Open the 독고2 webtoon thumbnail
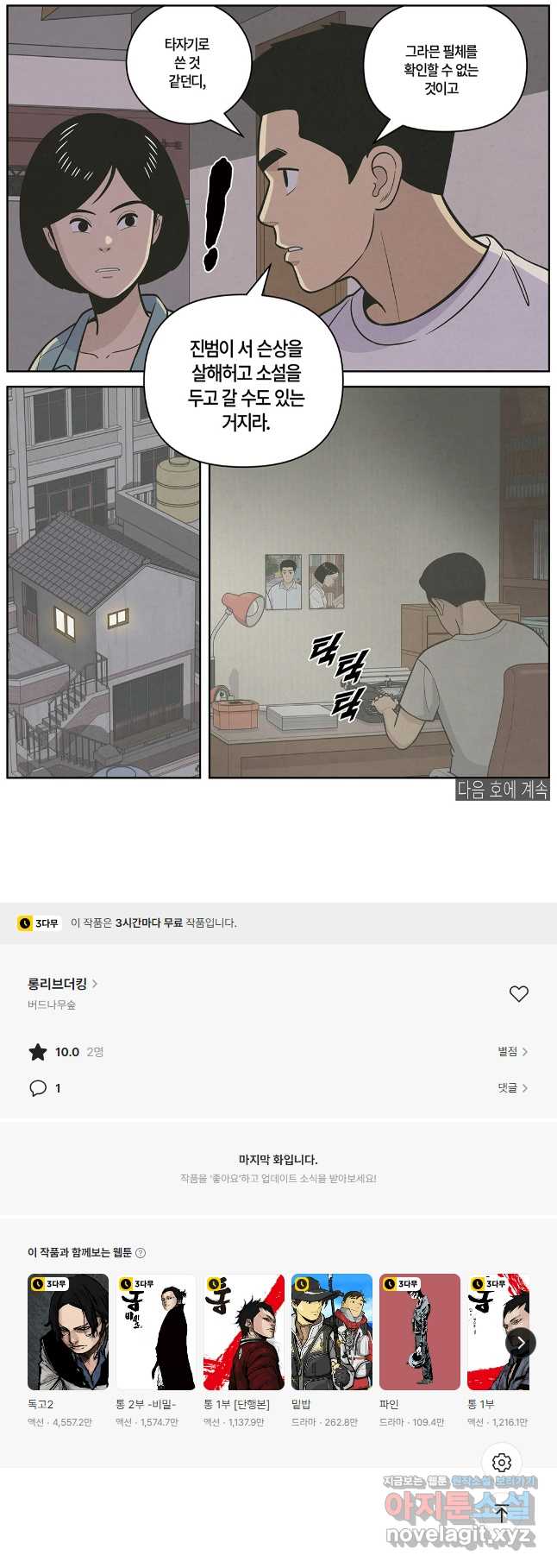This screenshot has height=1568, width=557. tap(68, 1332)
